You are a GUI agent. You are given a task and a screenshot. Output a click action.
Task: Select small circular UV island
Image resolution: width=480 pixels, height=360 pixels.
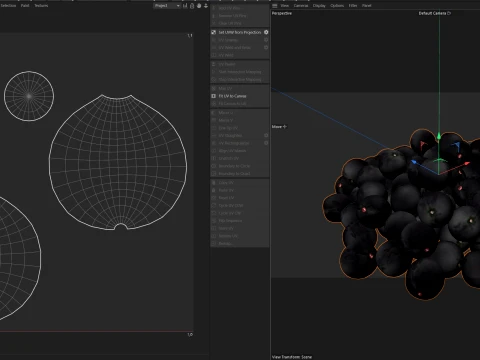pos(29,96)
